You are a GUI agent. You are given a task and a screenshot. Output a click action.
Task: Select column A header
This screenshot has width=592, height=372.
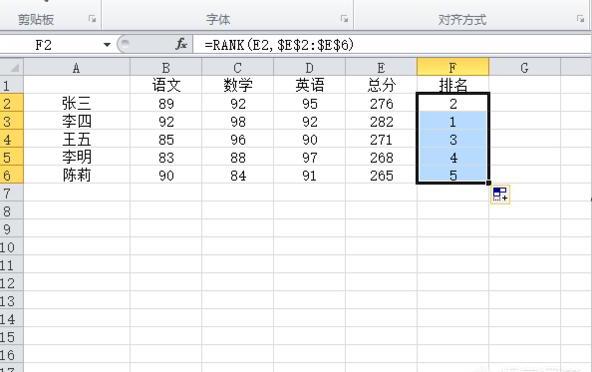click(77, 68)
